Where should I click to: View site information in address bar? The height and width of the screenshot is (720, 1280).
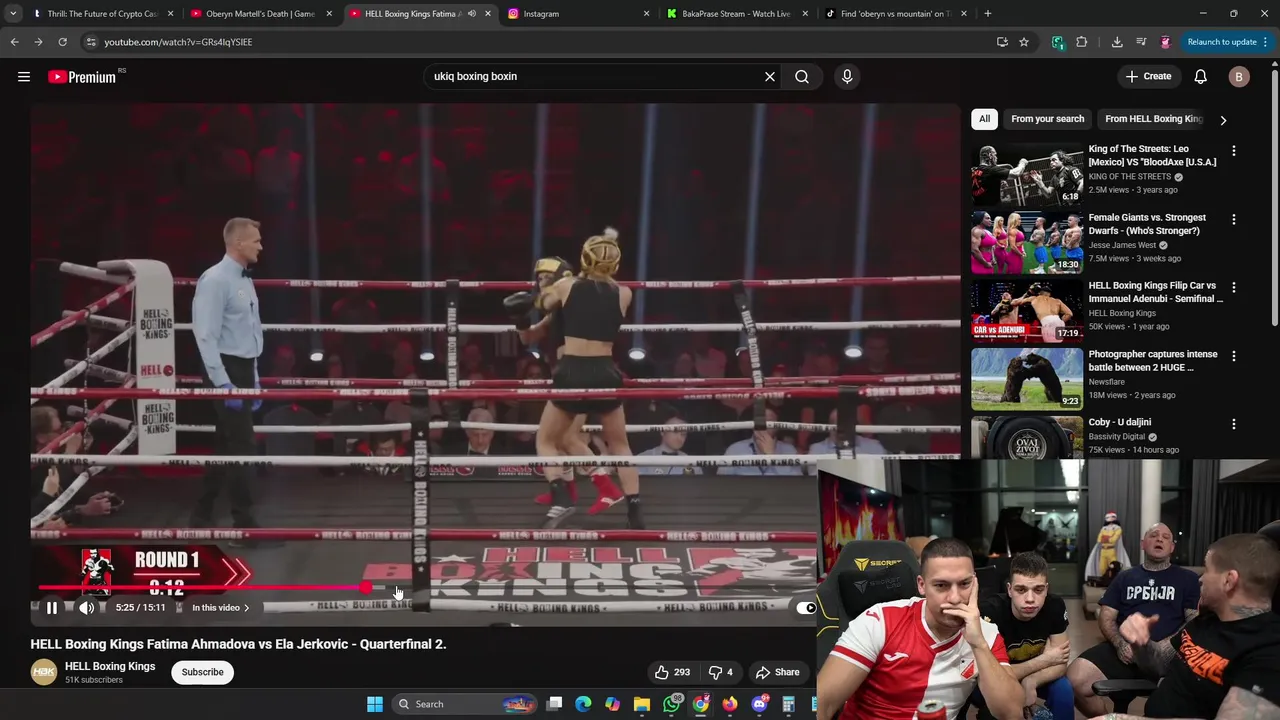pyautogui.click(x=91, y=42)
